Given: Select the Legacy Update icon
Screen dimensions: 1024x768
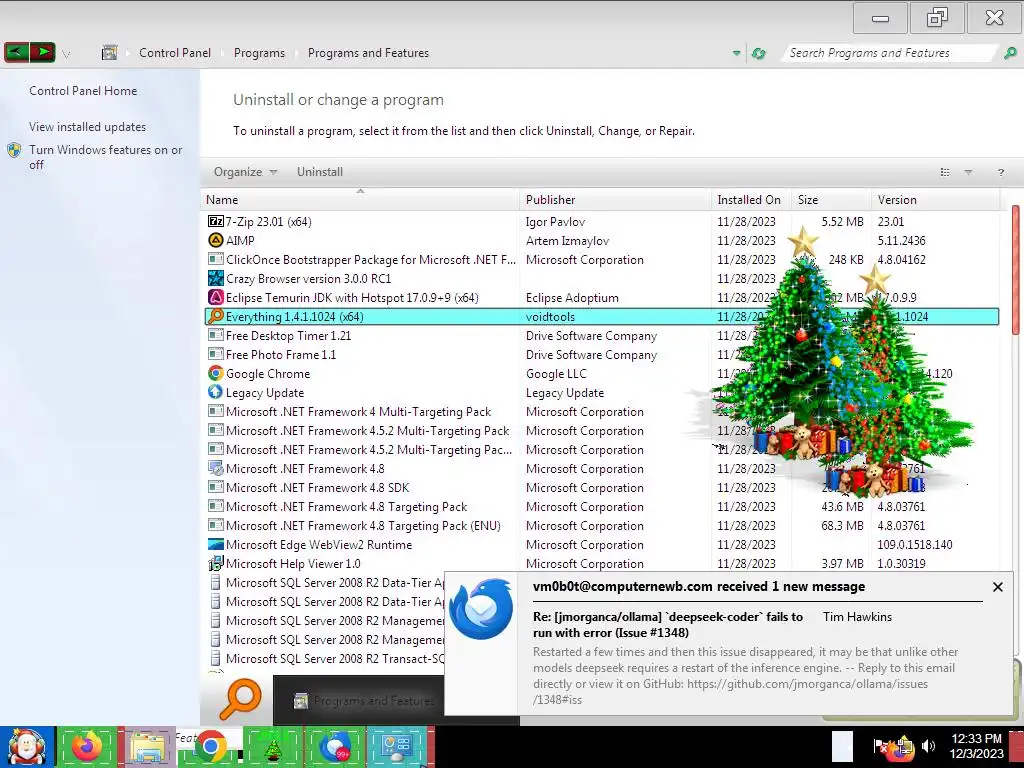Looking at the screenshot, I should (x=216, y=392).
